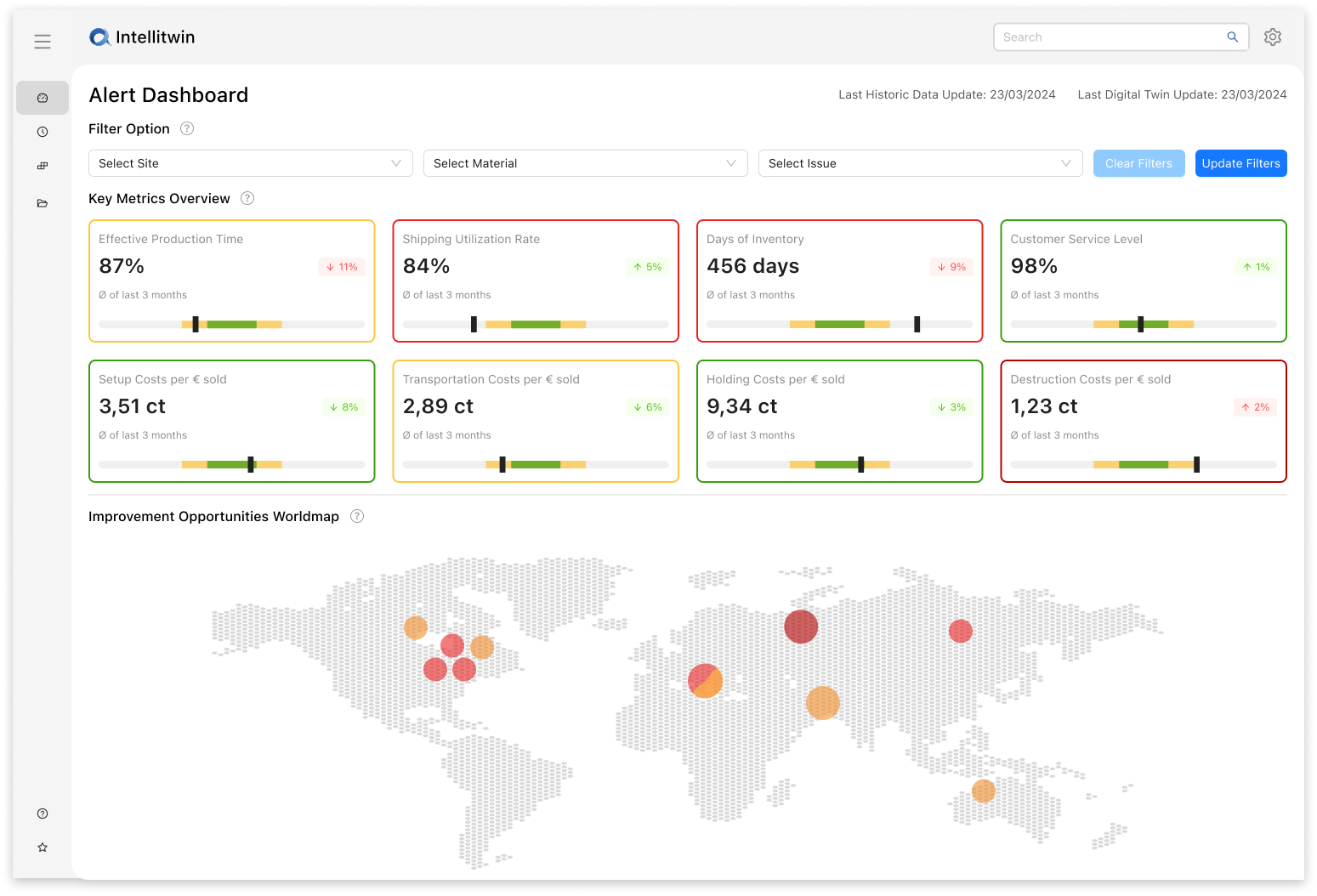Open the dashboard speedometer icon in sidebar

(x=43, y=97)
